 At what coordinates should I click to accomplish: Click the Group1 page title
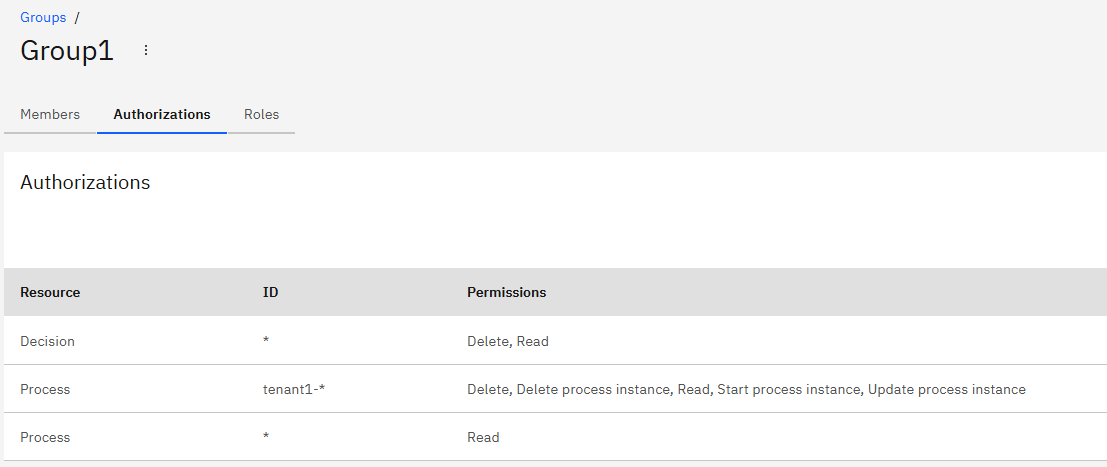click(x=67, y=51)
